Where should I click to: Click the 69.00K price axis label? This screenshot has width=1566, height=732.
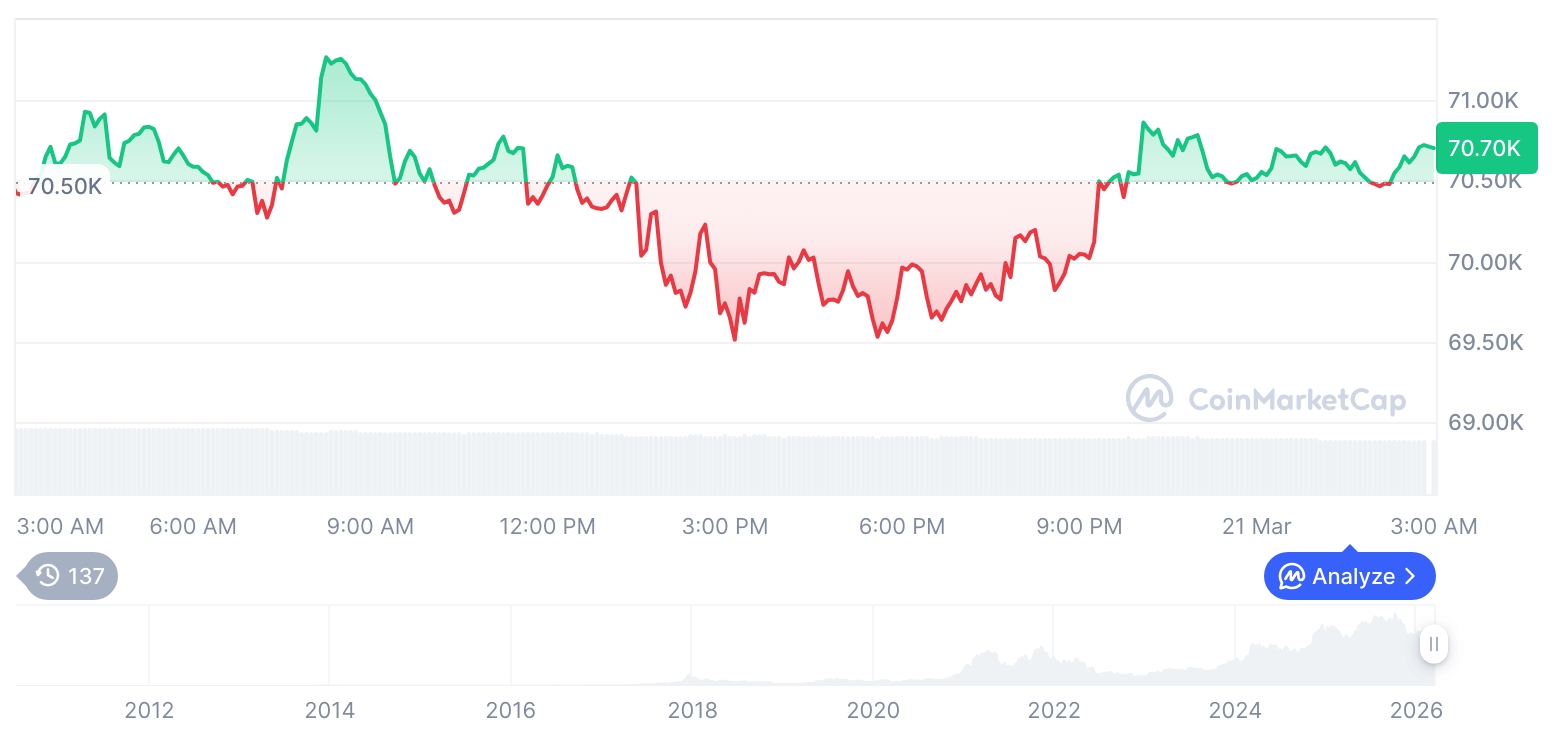1485,422
